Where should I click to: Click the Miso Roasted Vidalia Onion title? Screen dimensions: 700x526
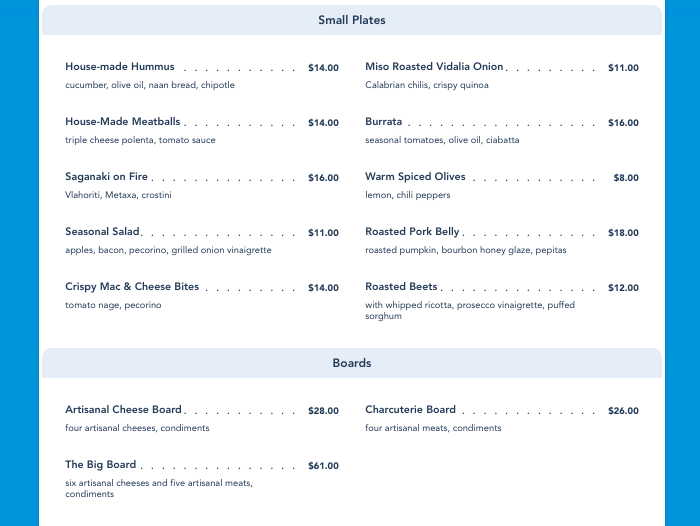434,67
